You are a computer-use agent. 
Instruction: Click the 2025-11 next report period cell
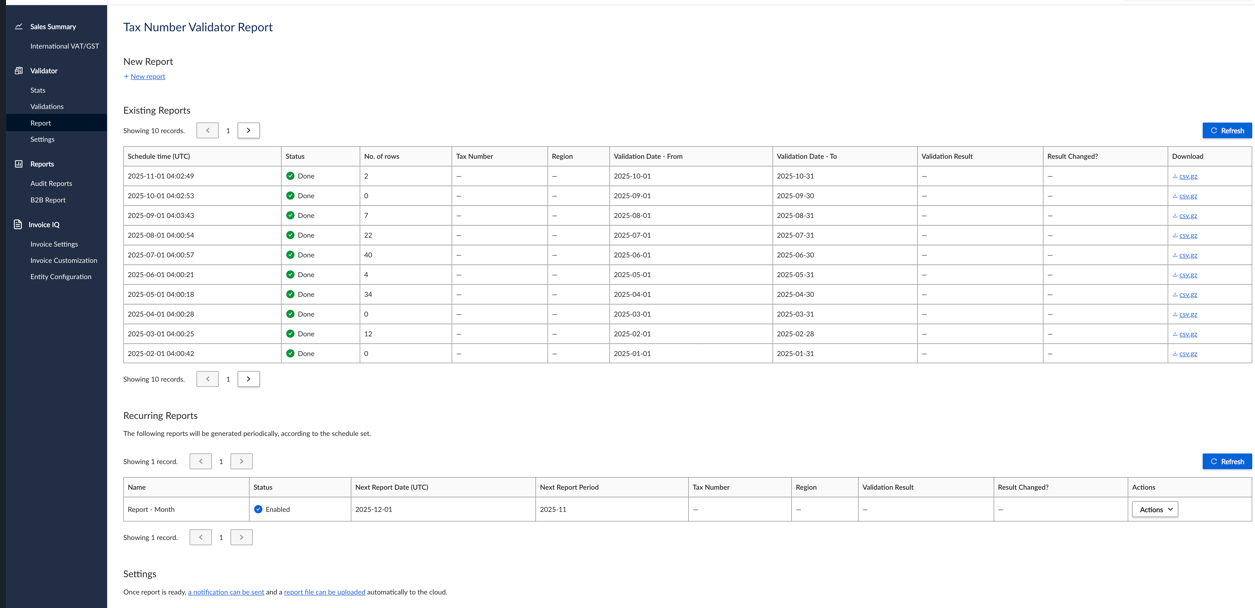point(611,509)
